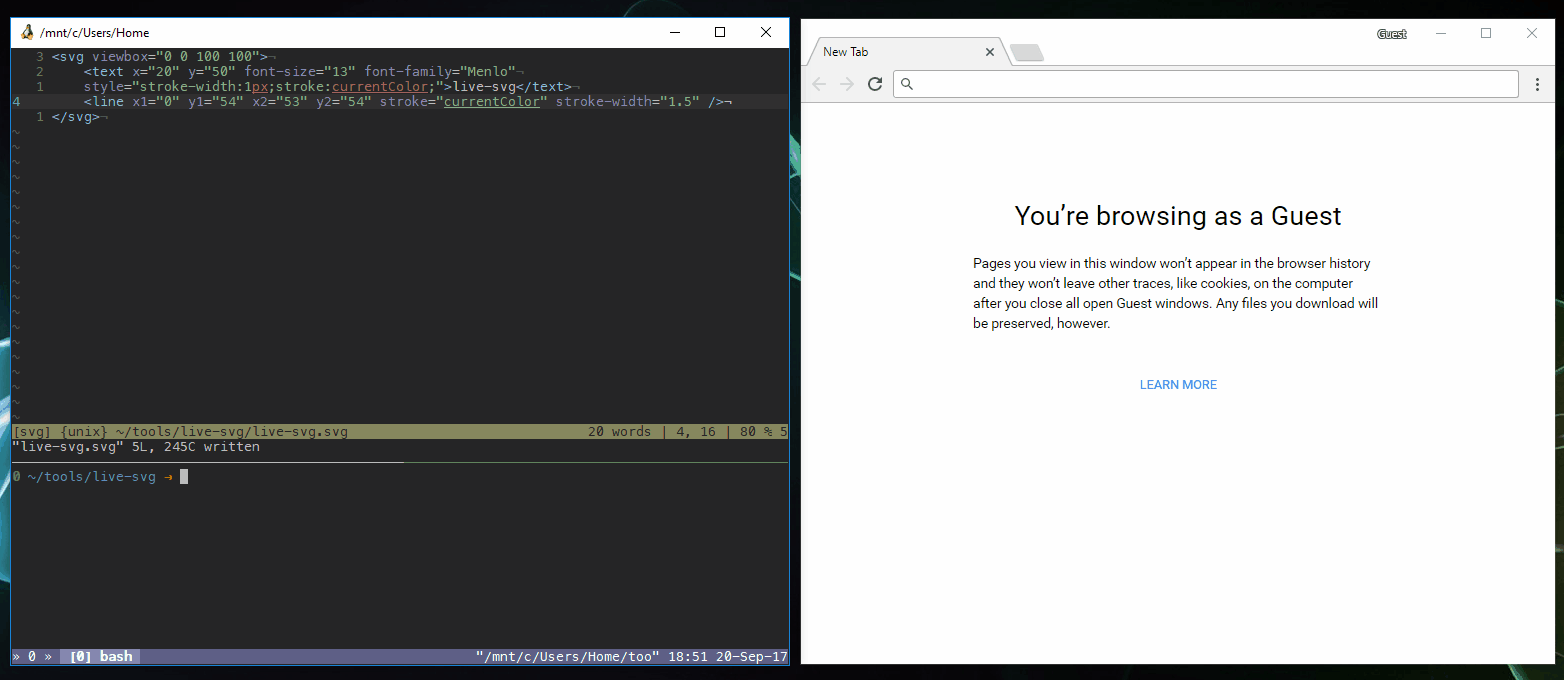Maximize the terminal window
The width and height of the screenshot is (1564, 680).
click(x=720, y=33)
